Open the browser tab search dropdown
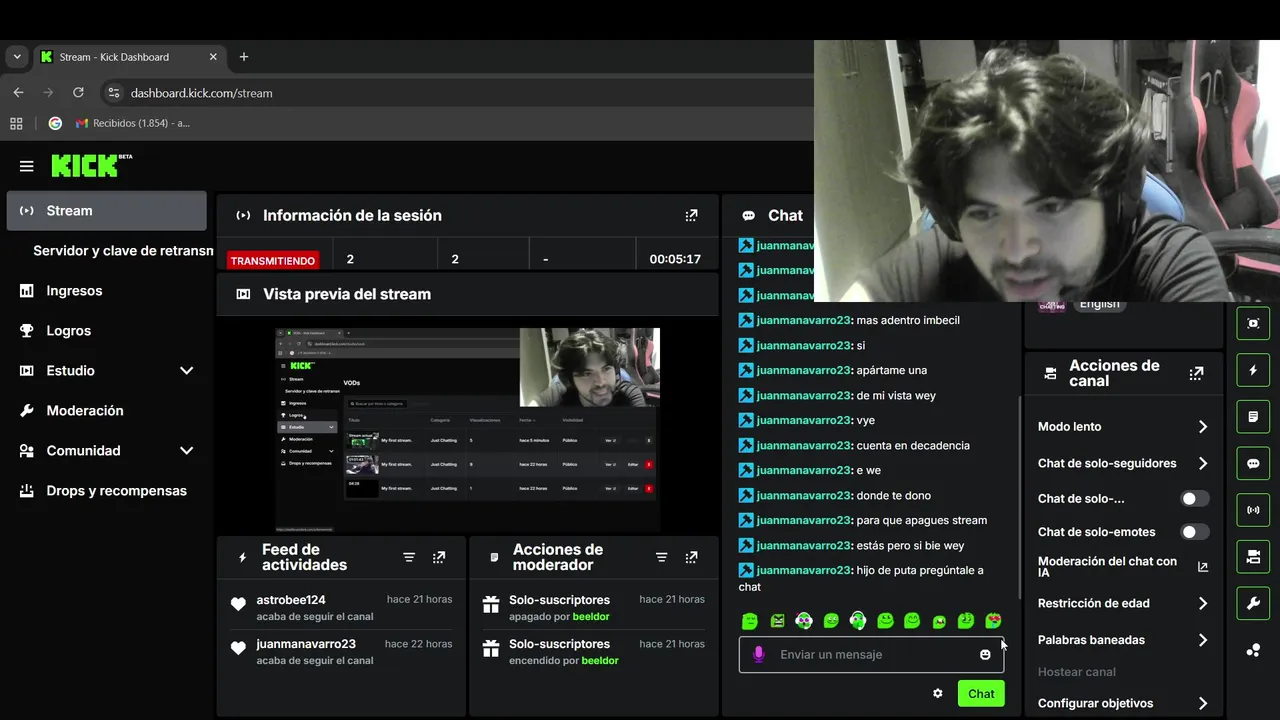This screenshot has height=720, width=1280. point(17,57)
